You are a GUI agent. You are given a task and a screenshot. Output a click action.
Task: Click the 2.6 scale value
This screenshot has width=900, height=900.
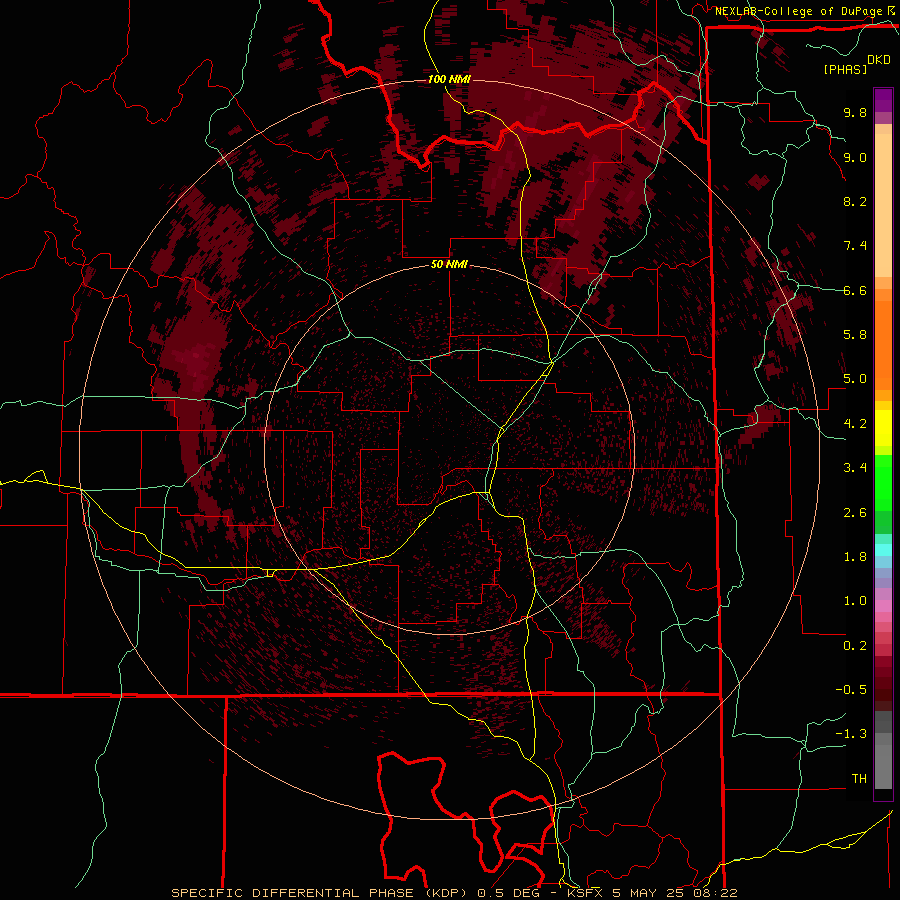tap(855, 513)
